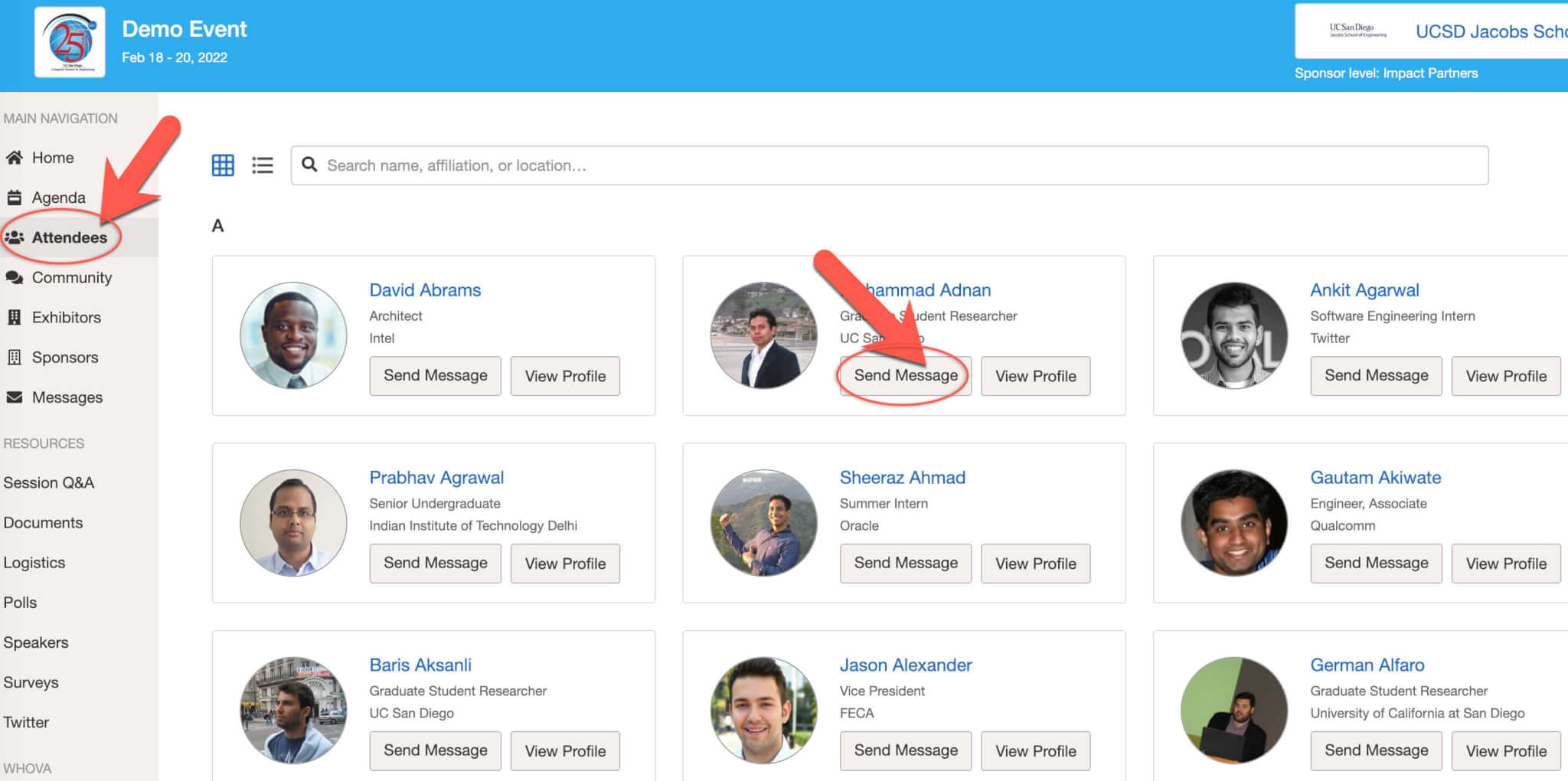
Task: Open Baris Aksanli name link
Action: coord(420,665)
